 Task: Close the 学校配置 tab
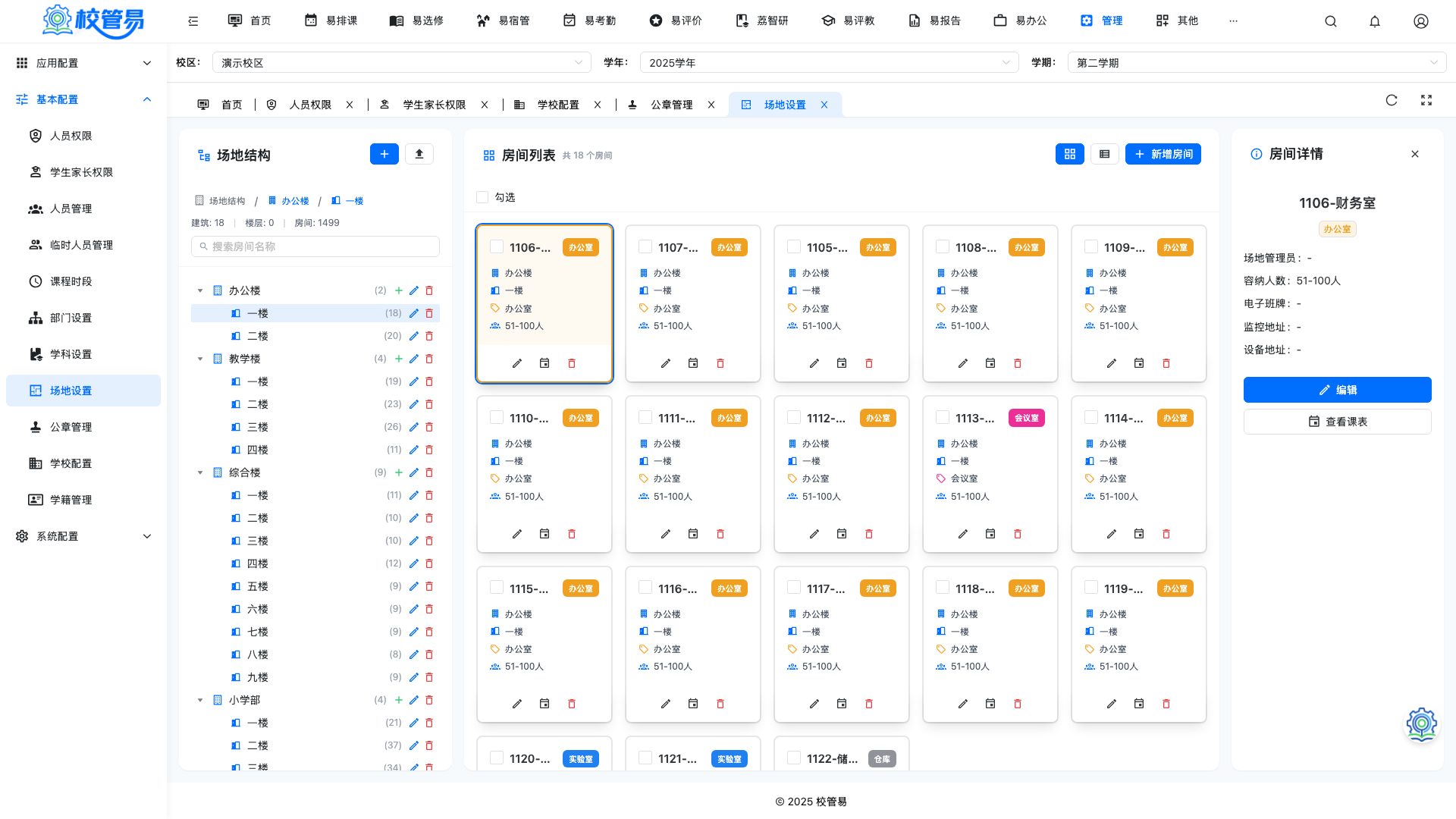click(x=598, y=105)
